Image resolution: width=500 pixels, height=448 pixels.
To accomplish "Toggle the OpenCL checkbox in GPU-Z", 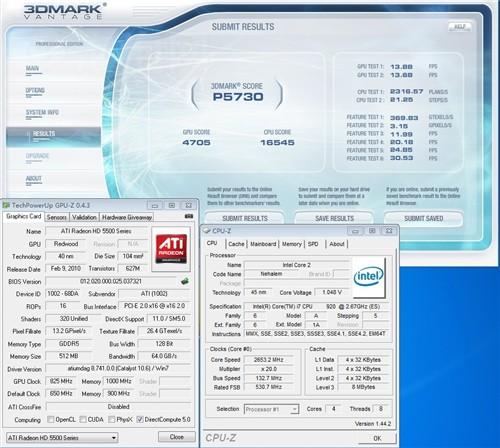I will click(51, 419).
